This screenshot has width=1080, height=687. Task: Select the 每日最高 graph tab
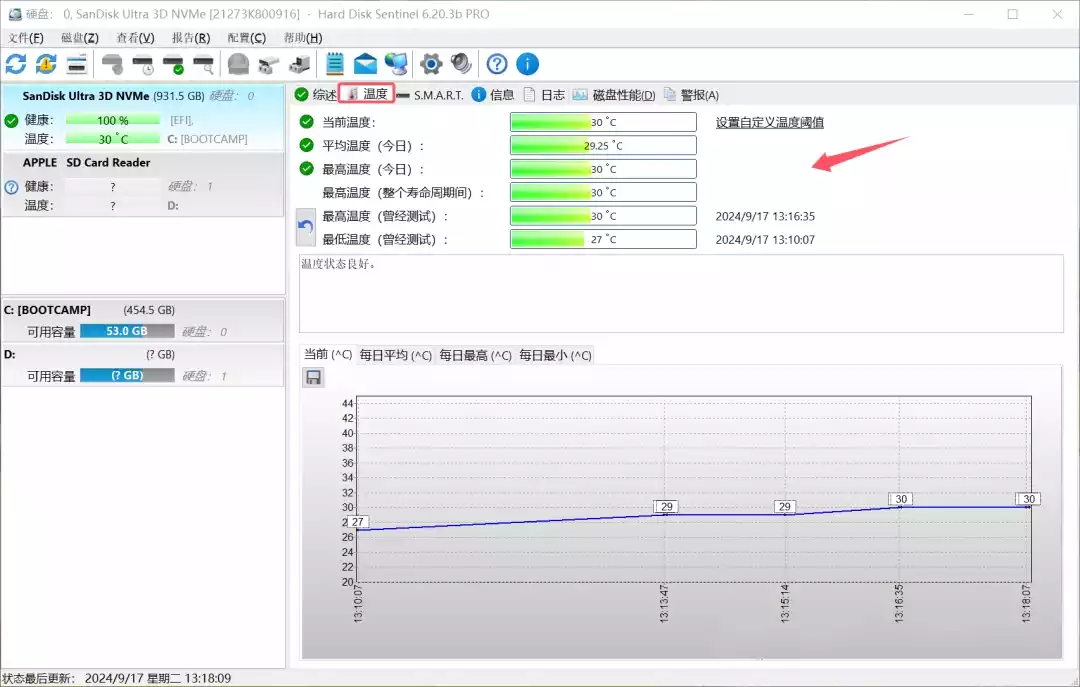(x=475, y=355)
